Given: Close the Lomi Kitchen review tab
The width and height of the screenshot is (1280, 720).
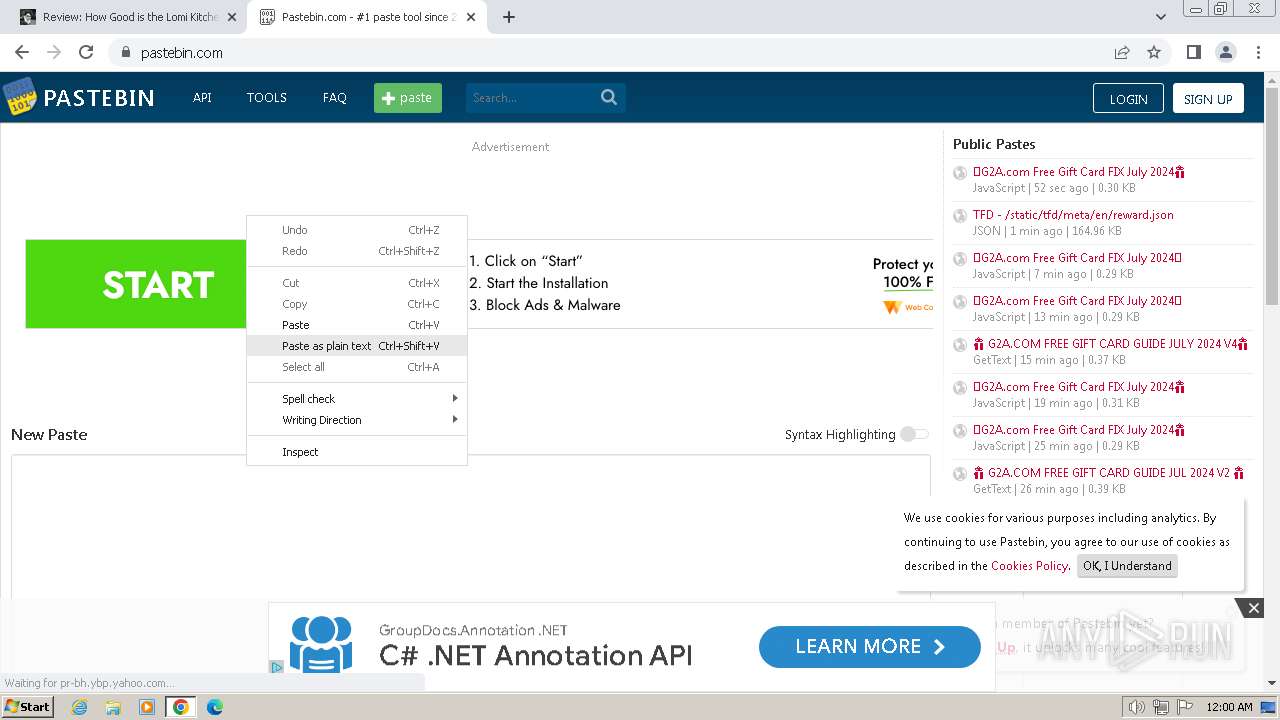Looking at the screenshot, I should (x=232, y=17).
